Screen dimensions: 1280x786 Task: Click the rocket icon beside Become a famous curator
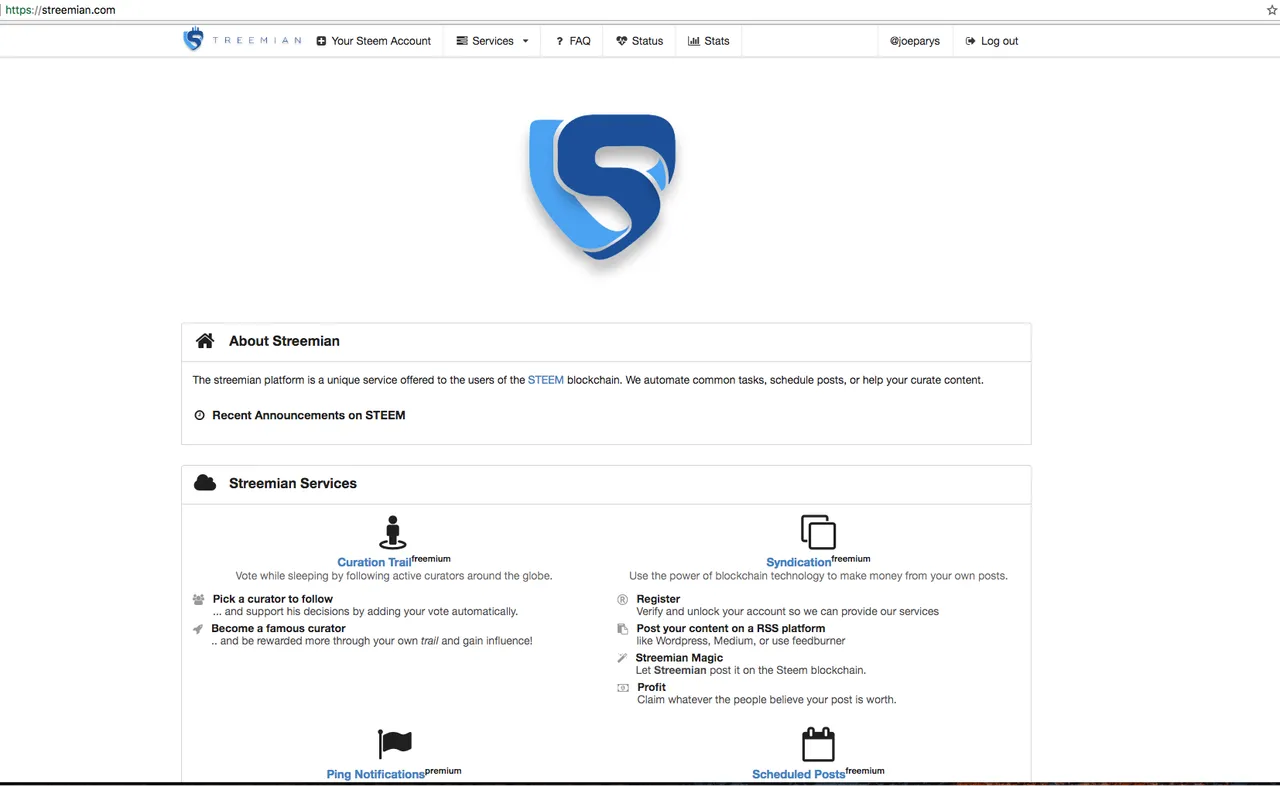pos(198,629)
